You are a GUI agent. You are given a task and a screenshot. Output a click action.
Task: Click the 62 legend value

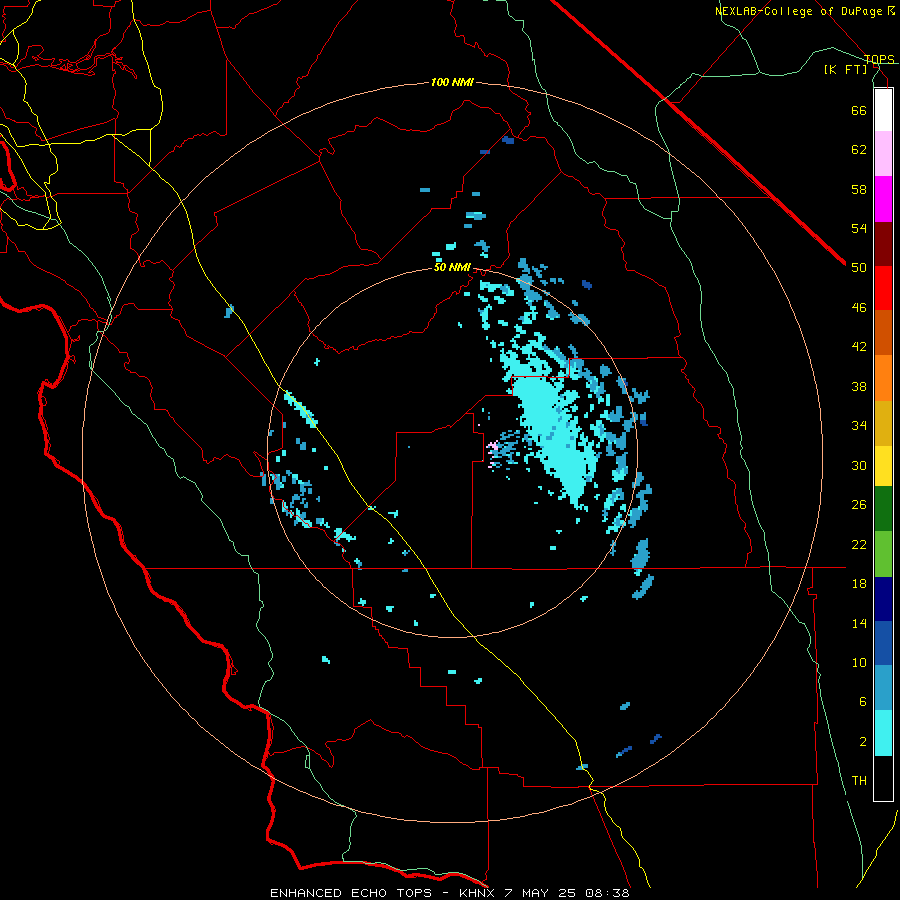859,150
